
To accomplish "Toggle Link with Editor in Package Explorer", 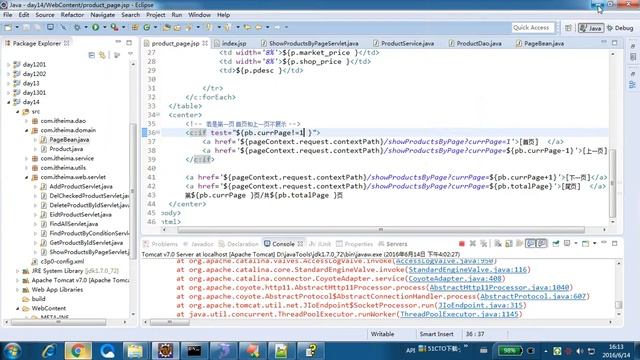I will (102, 55).
